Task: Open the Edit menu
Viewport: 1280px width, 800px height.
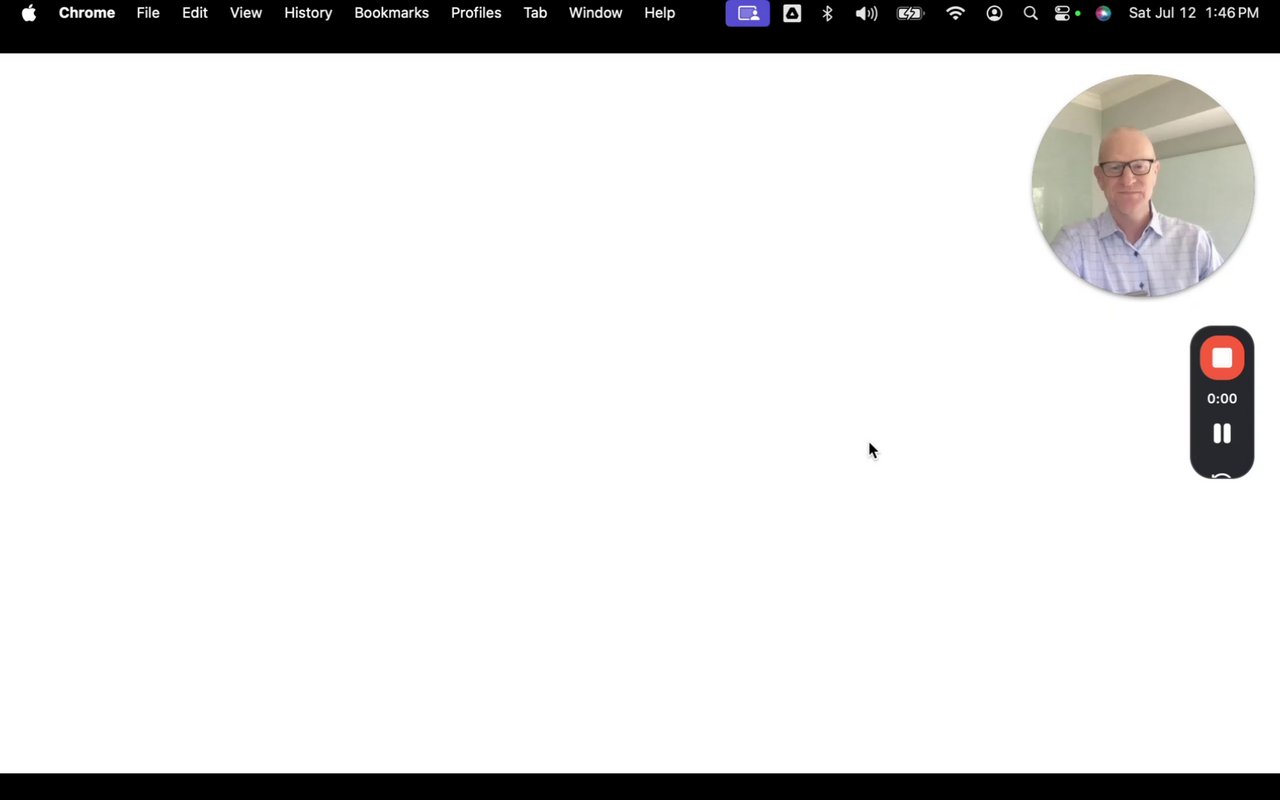Action: pos(195,13)
